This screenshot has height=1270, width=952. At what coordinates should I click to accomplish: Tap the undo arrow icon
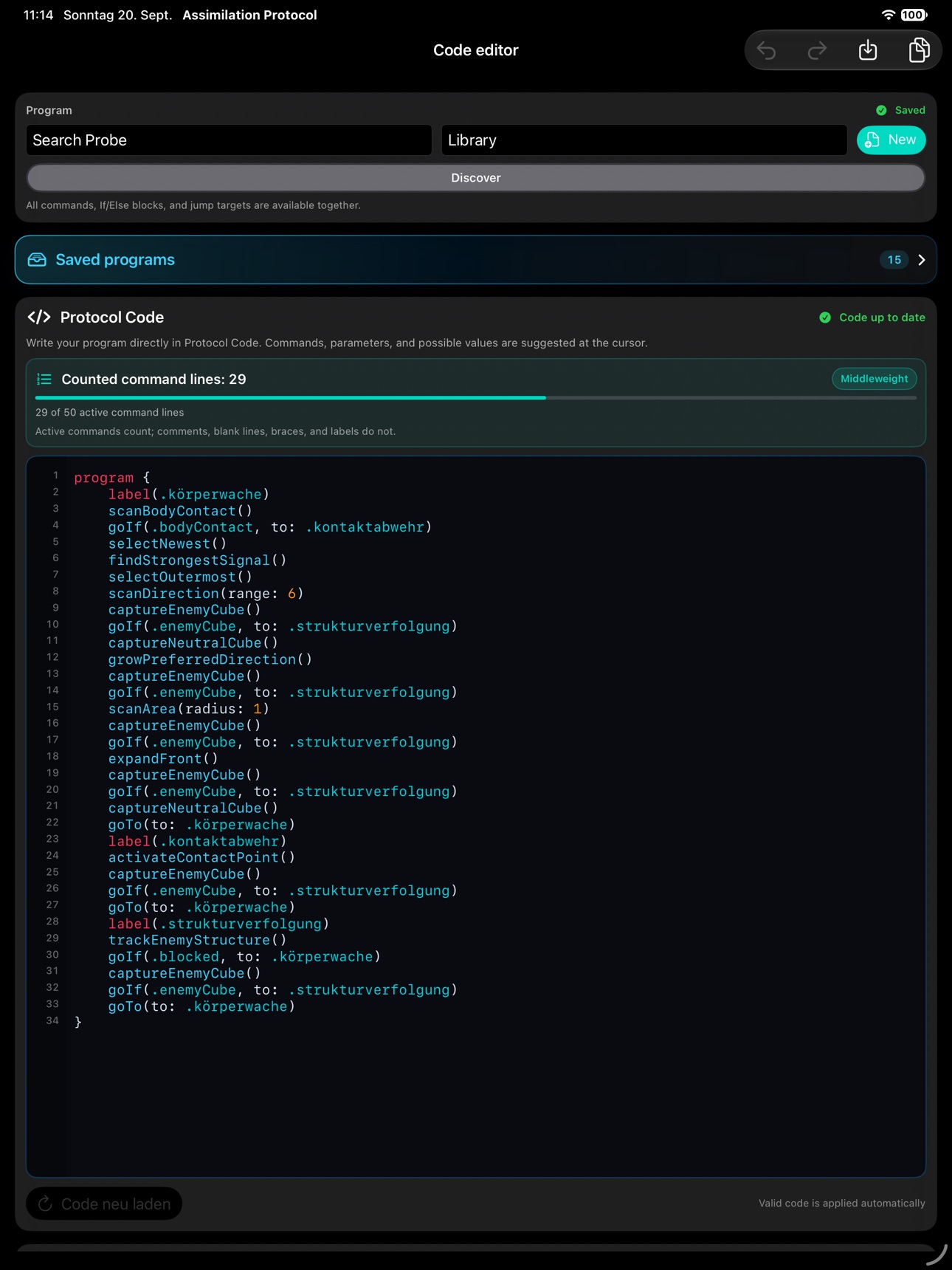pos(767,51)
